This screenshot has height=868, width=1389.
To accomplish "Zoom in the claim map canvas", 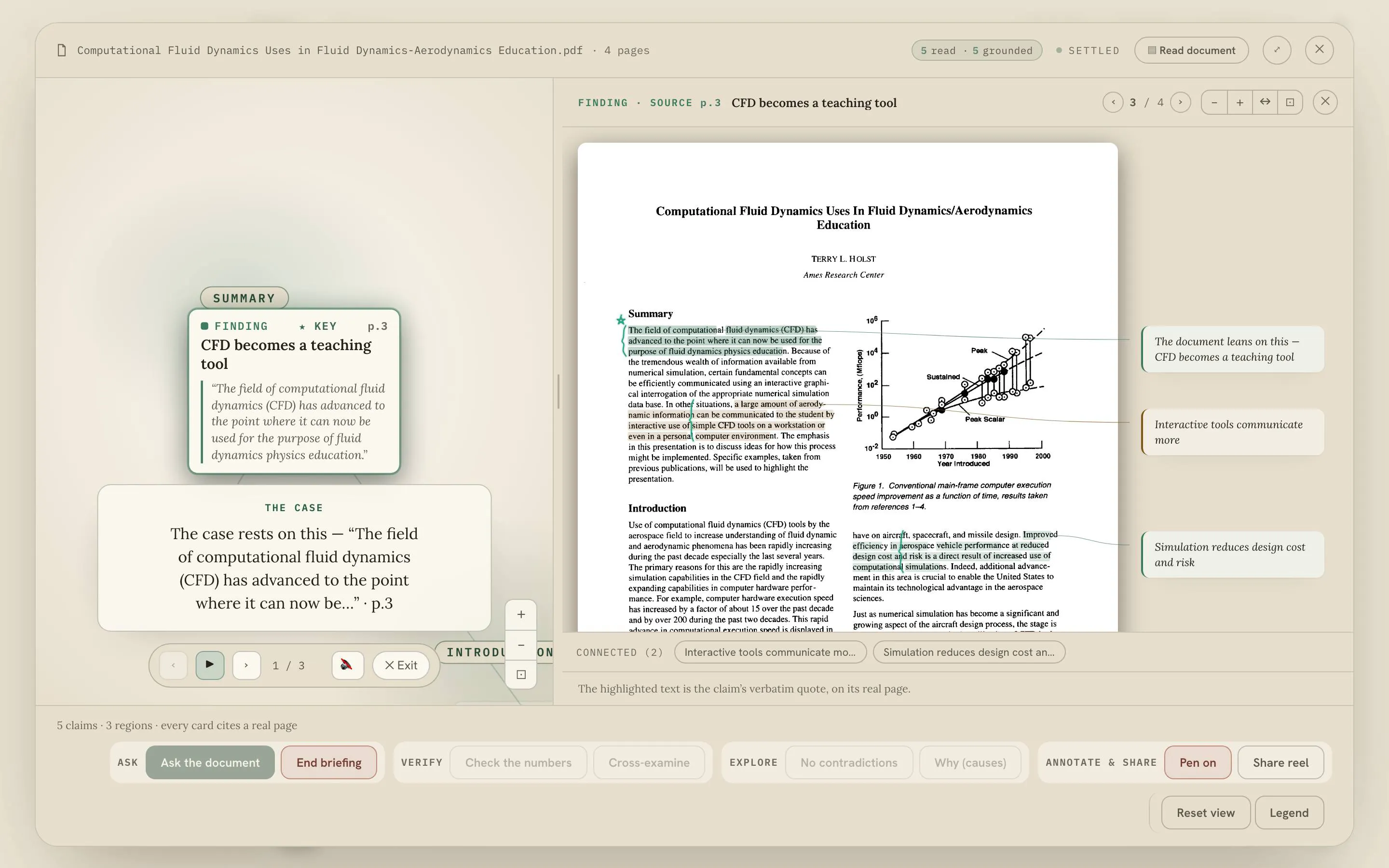I will (520, 614).
